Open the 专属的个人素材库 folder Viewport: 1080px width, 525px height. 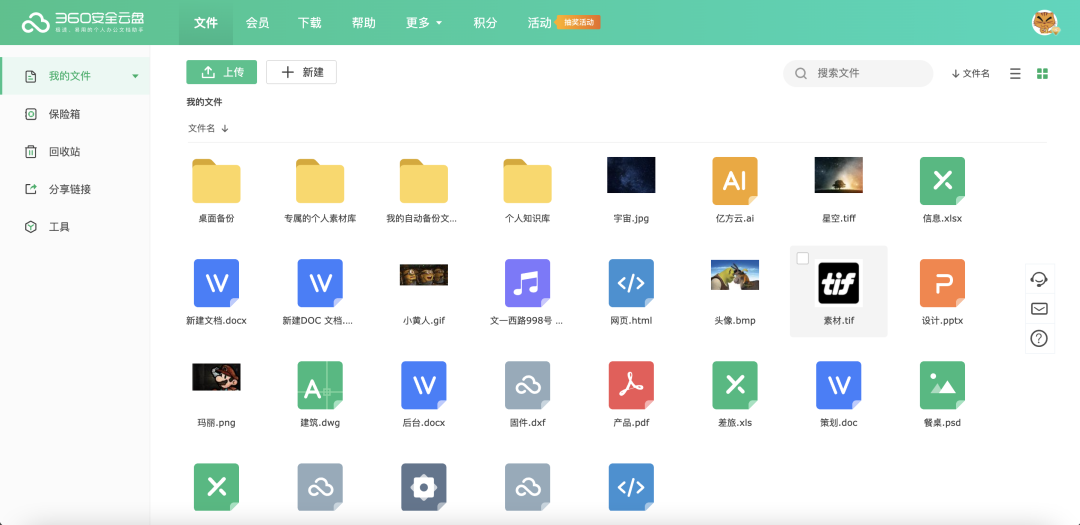(x=320, y=181)
